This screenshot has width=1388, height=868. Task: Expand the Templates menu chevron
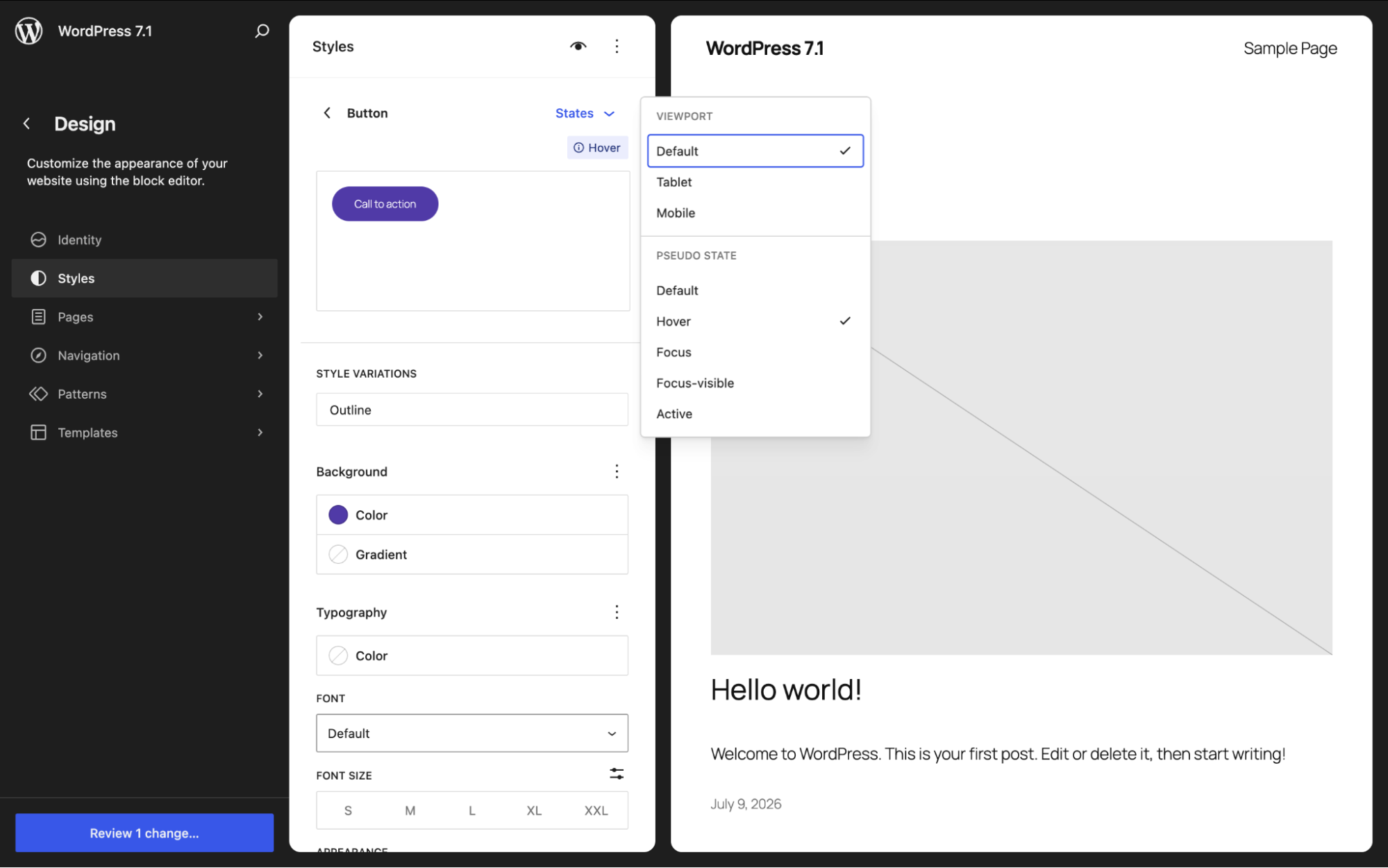coord(260,433)
